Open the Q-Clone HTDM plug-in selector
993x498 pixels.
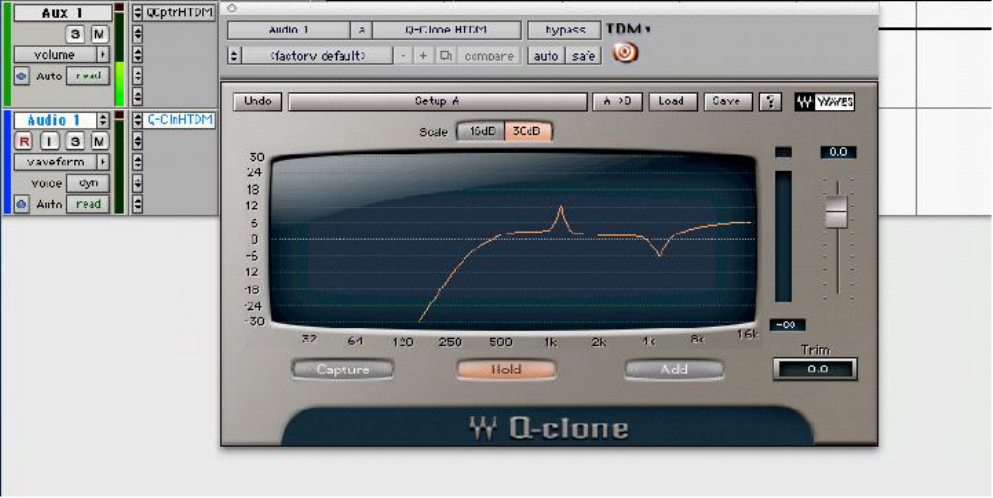pos(446,30)
